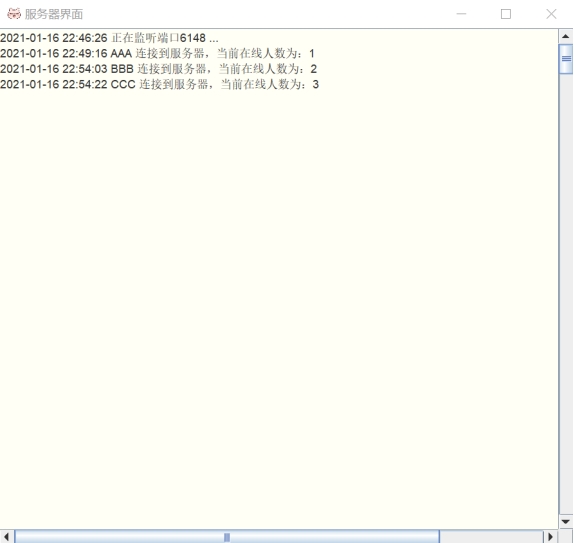
Task: Minimize the 服务器界面 window
Action: [x=461, y=14]
